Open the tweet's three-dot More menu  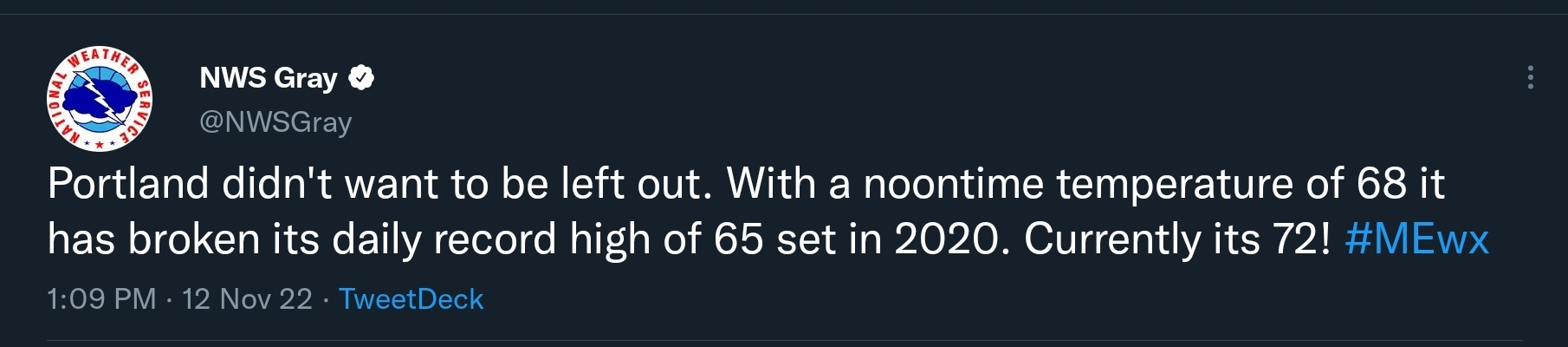coord(1531,77)
